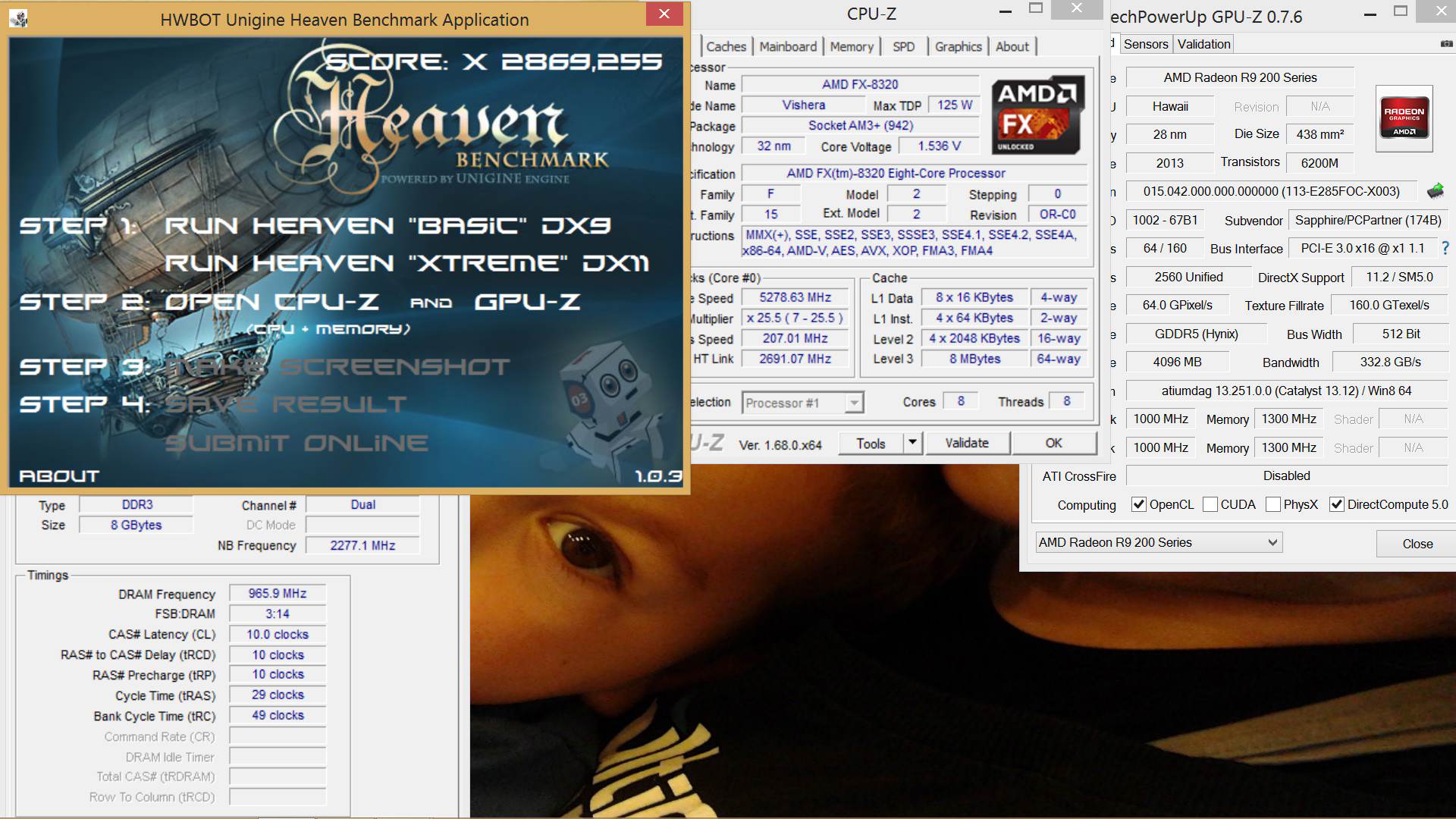Viewport: 1456px width, 819px height.
Task: Click Submit Online in Heaven window
Action: click(x=297, y=443)
